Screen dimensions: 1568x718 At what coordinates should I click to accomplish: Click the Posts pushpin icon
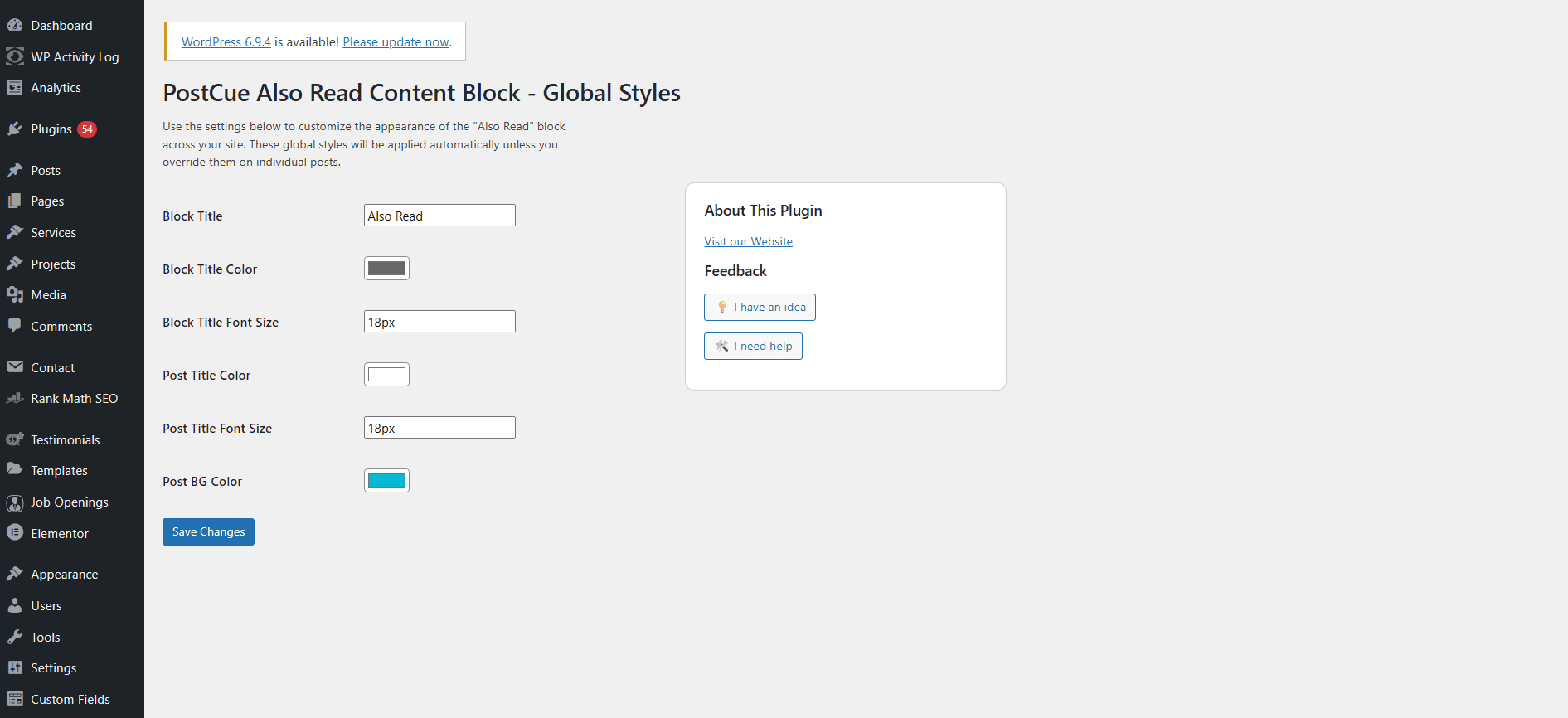[15, 170]
